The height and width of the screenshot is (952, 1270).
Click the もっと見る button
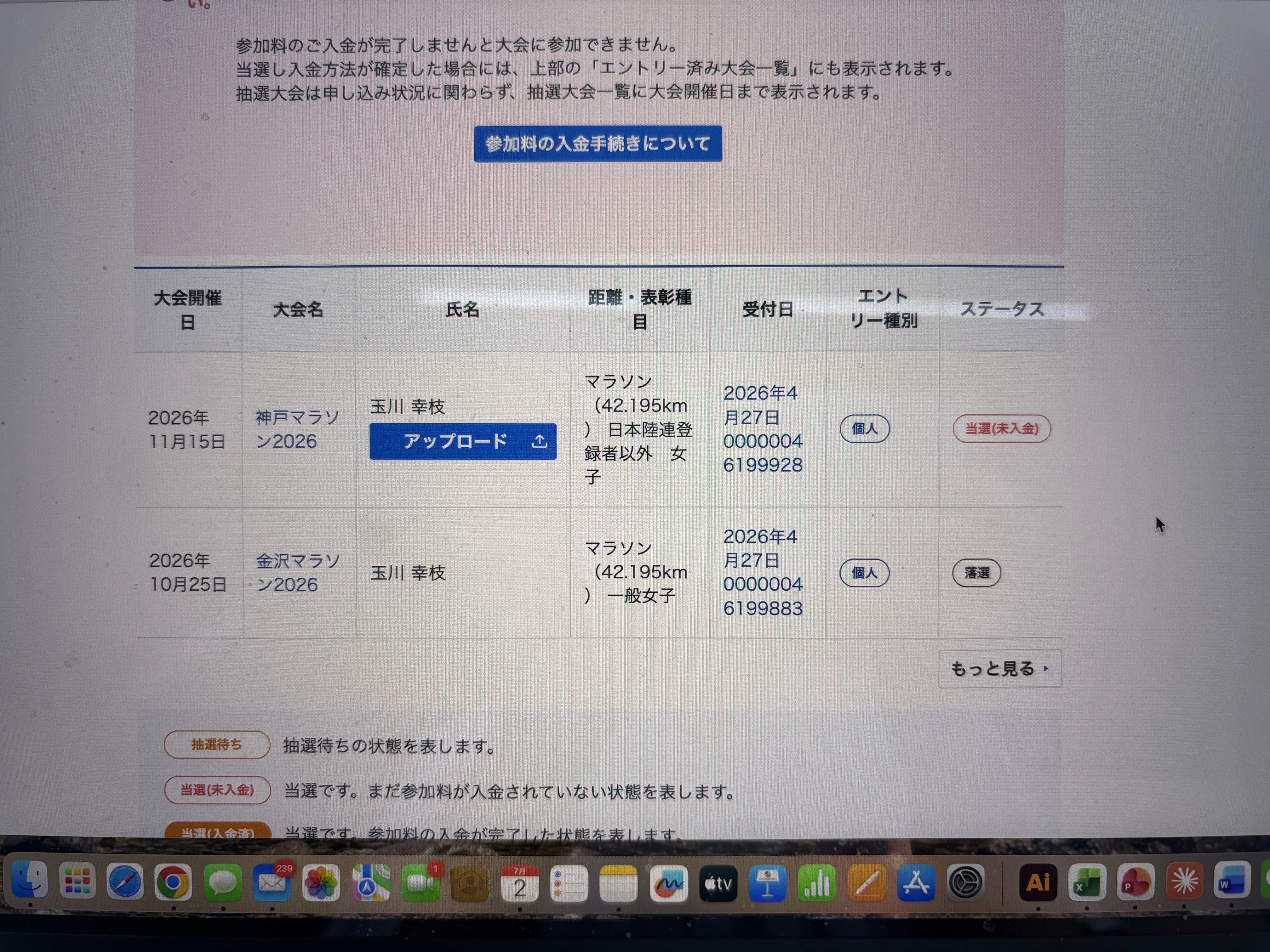click(x=999, y=669)
